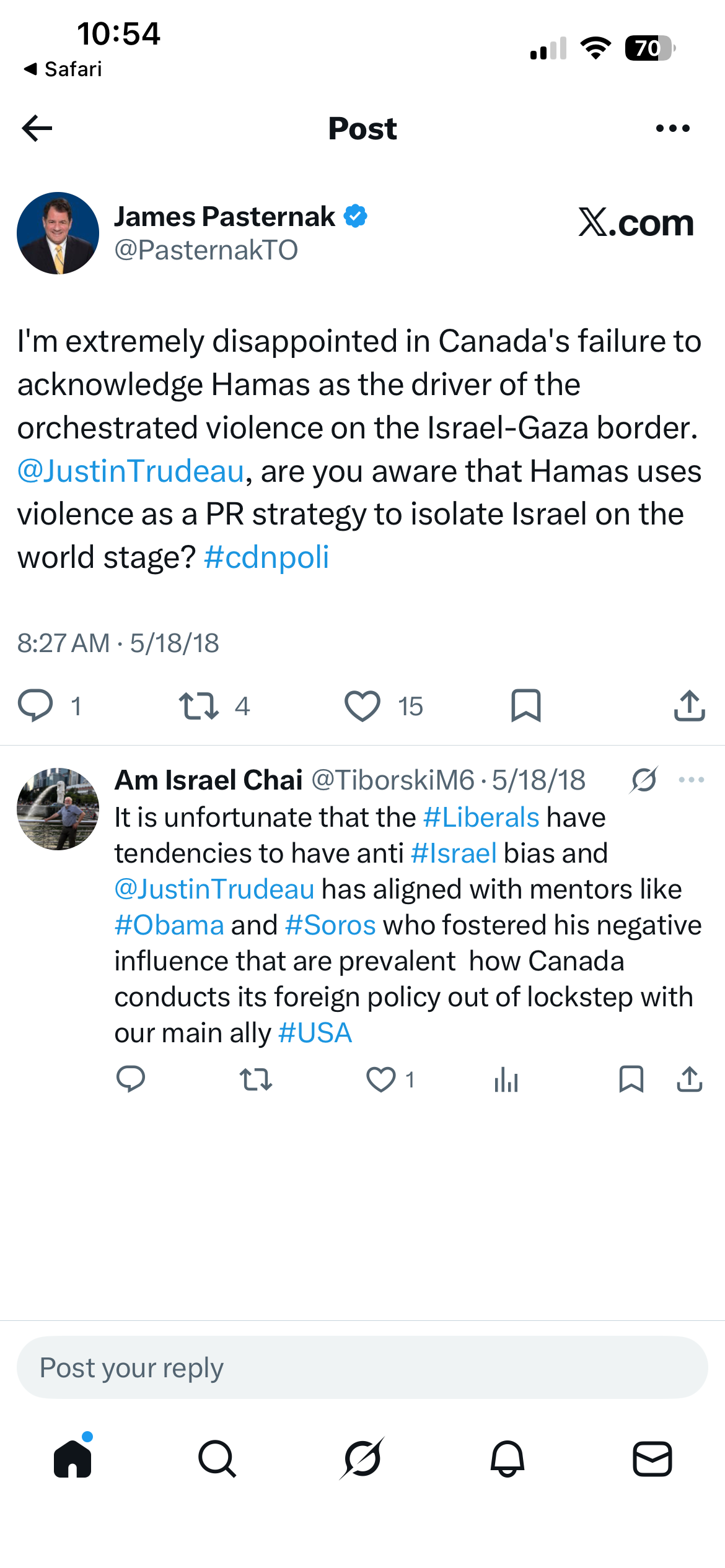Tap the Post your reply field

tap(362, 1367)
